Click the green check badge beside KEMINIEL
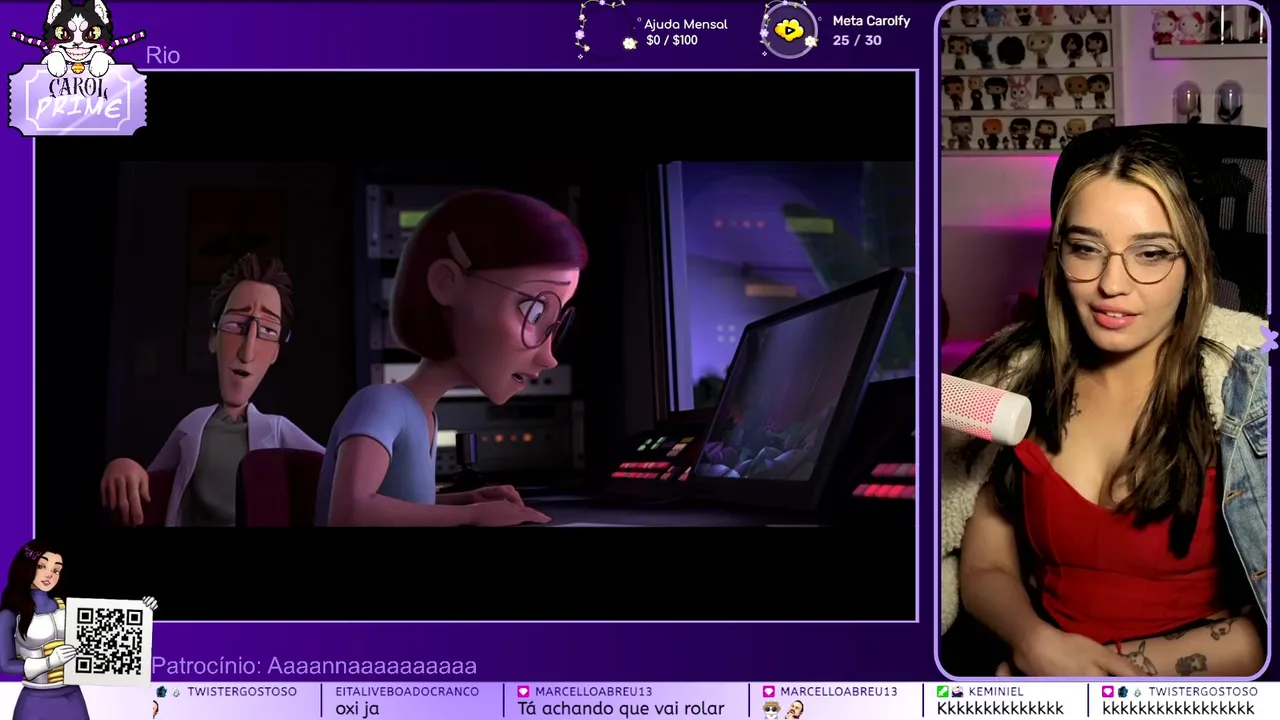 [x=942, y=691]
